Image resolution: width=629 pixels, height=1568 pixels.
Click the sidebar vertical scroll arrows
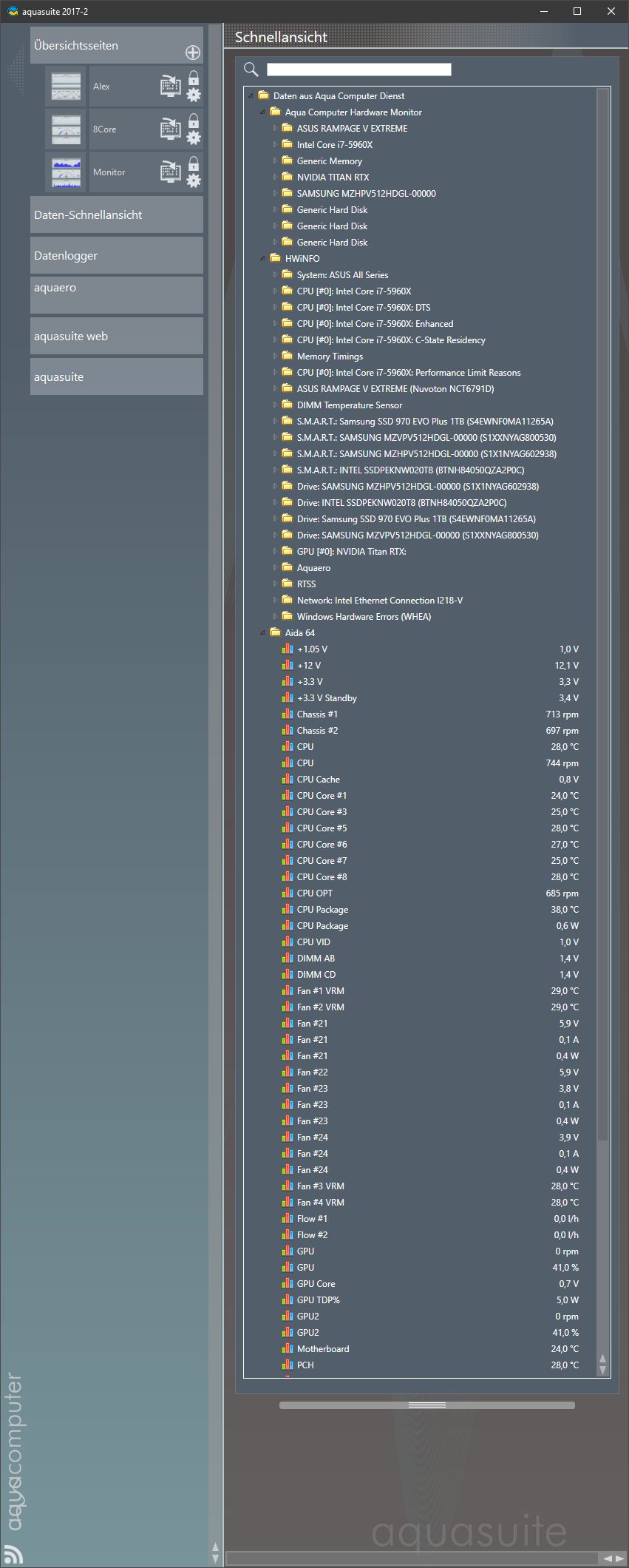pos(215,1552)
